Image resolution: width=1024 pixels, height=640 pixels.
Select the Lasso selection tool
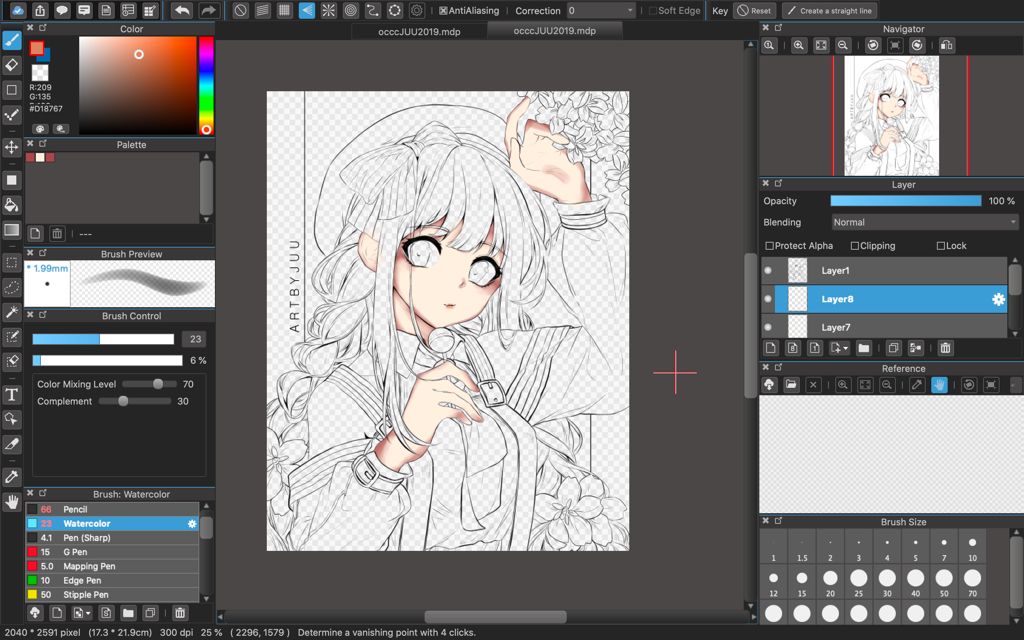pos(12,287)
